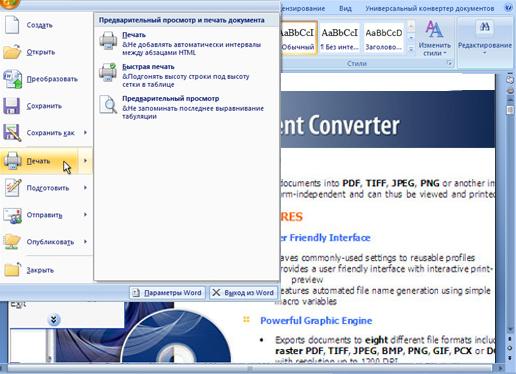Select Печать item in the print submenu

click(x=187, y=43)
